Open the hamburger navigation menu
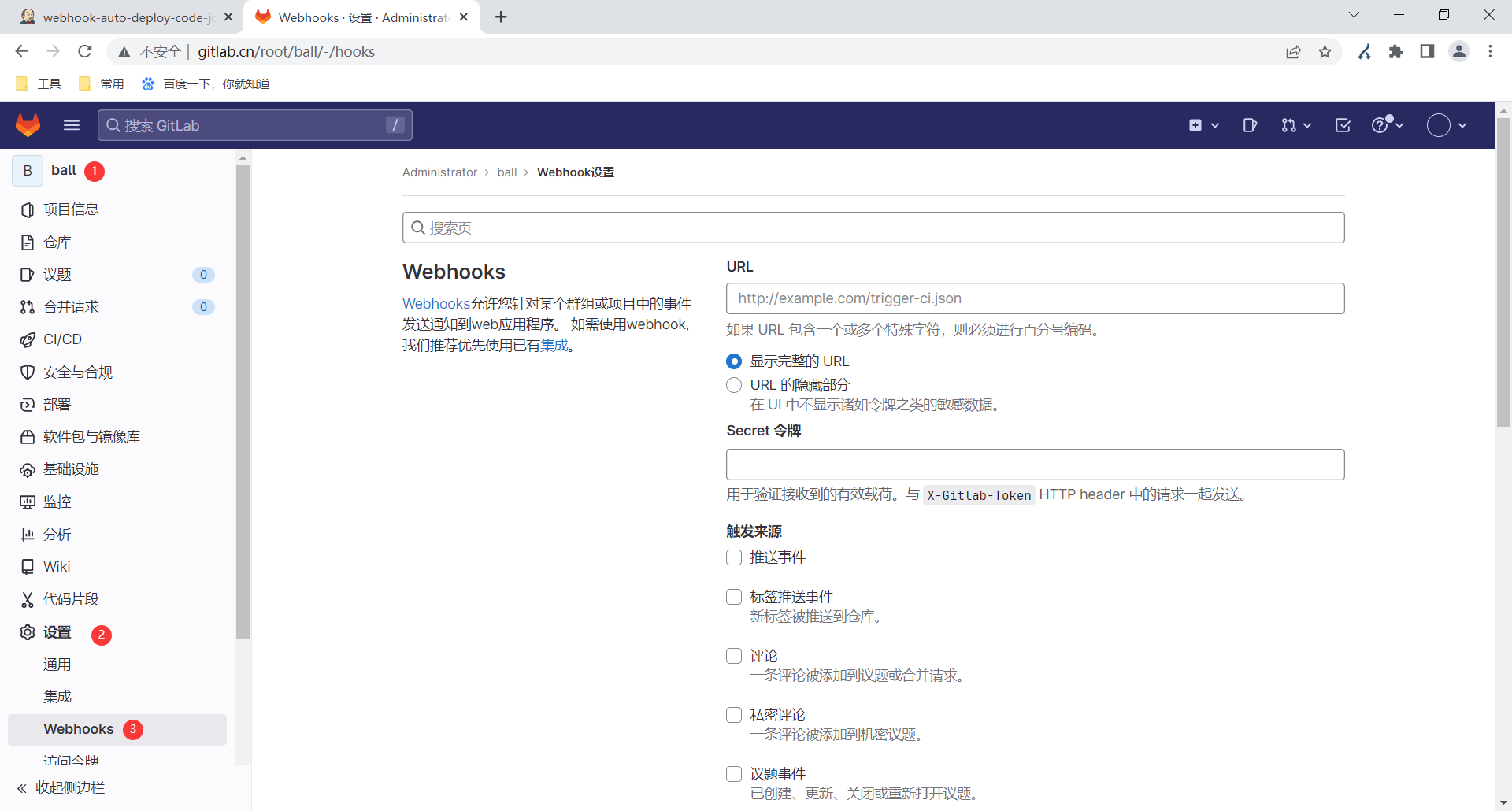 [72, 125]
